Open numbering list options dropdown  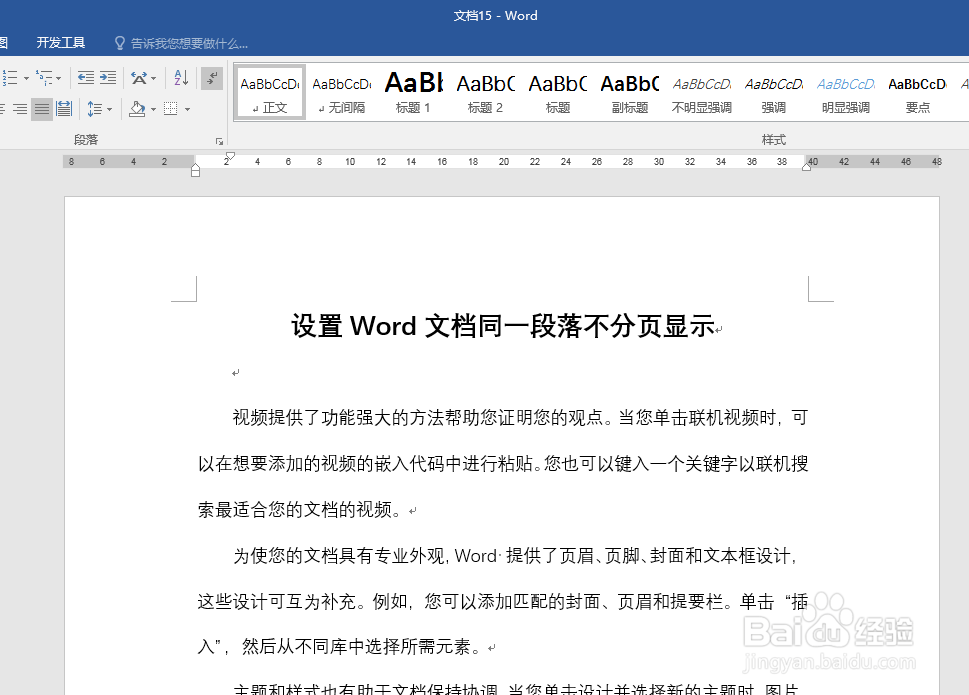(x=27, y=78)
